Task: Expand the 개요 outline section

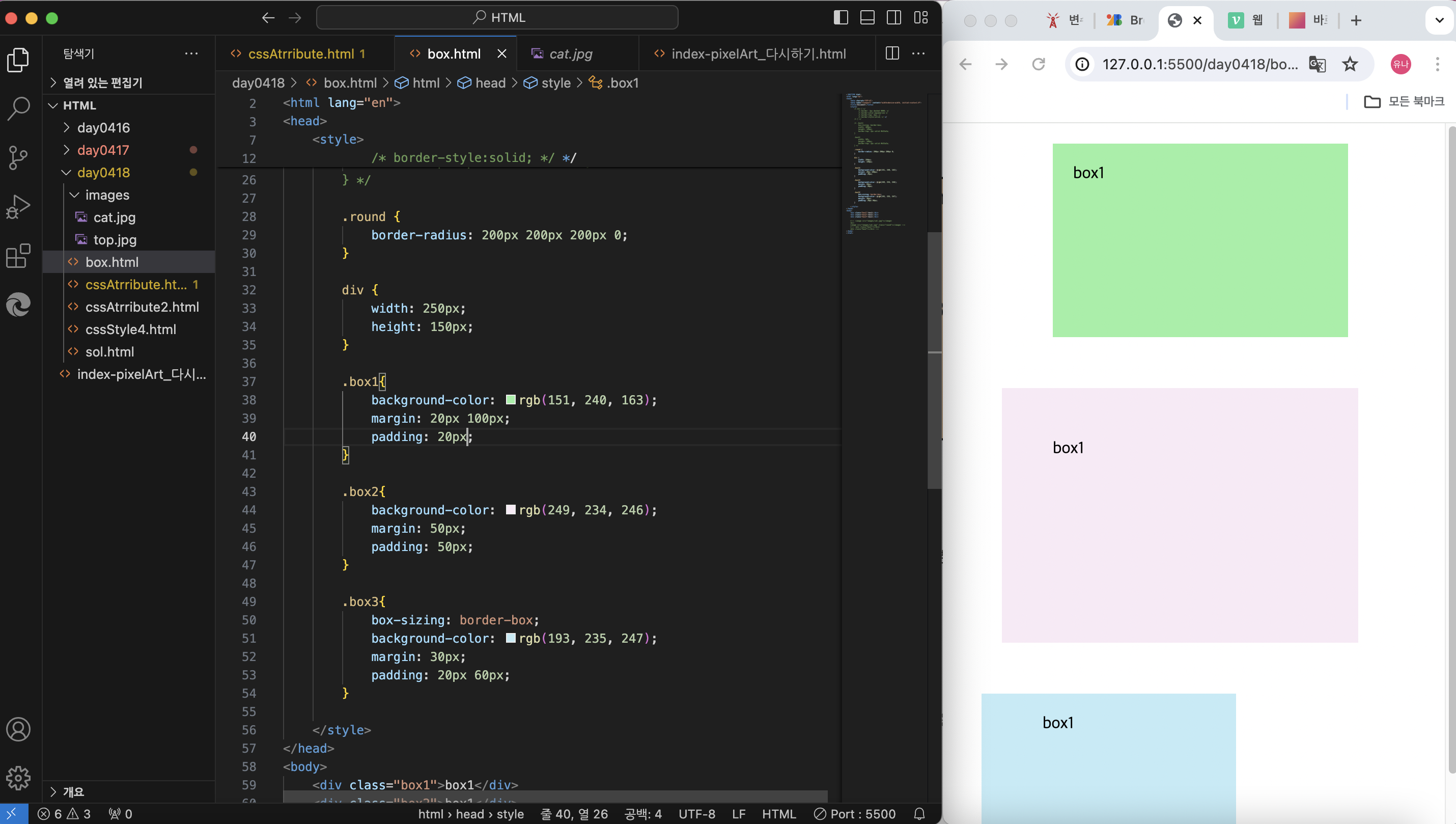Action: [73, 792]
